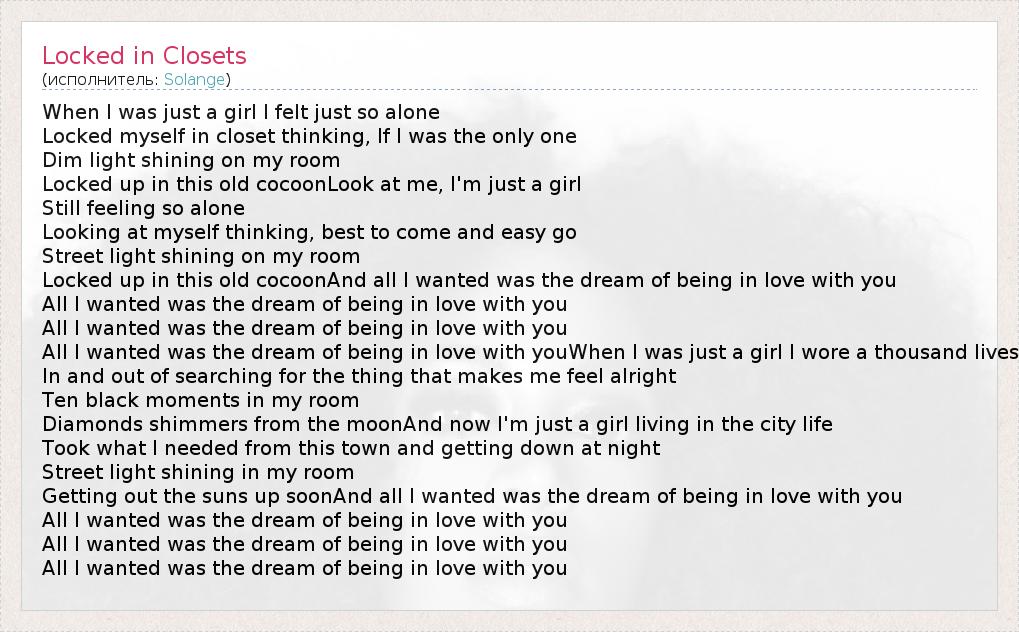Click the 'Ten black moments in my room' lyric
The height and width of the screenshot is (632, 1019).
pos(200,400)
